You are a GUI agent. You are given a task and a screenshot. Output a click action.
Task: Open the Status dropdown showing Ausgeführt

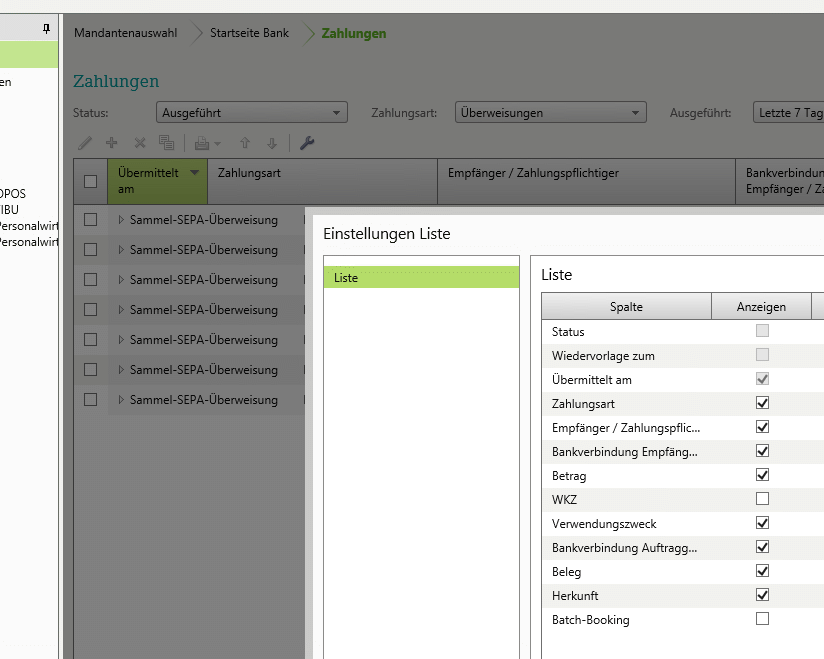(x=252, y=112)
